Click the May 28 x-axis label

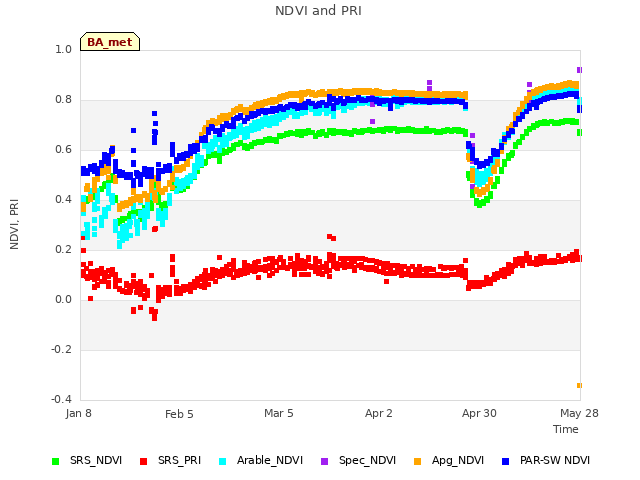coord(579,413)
